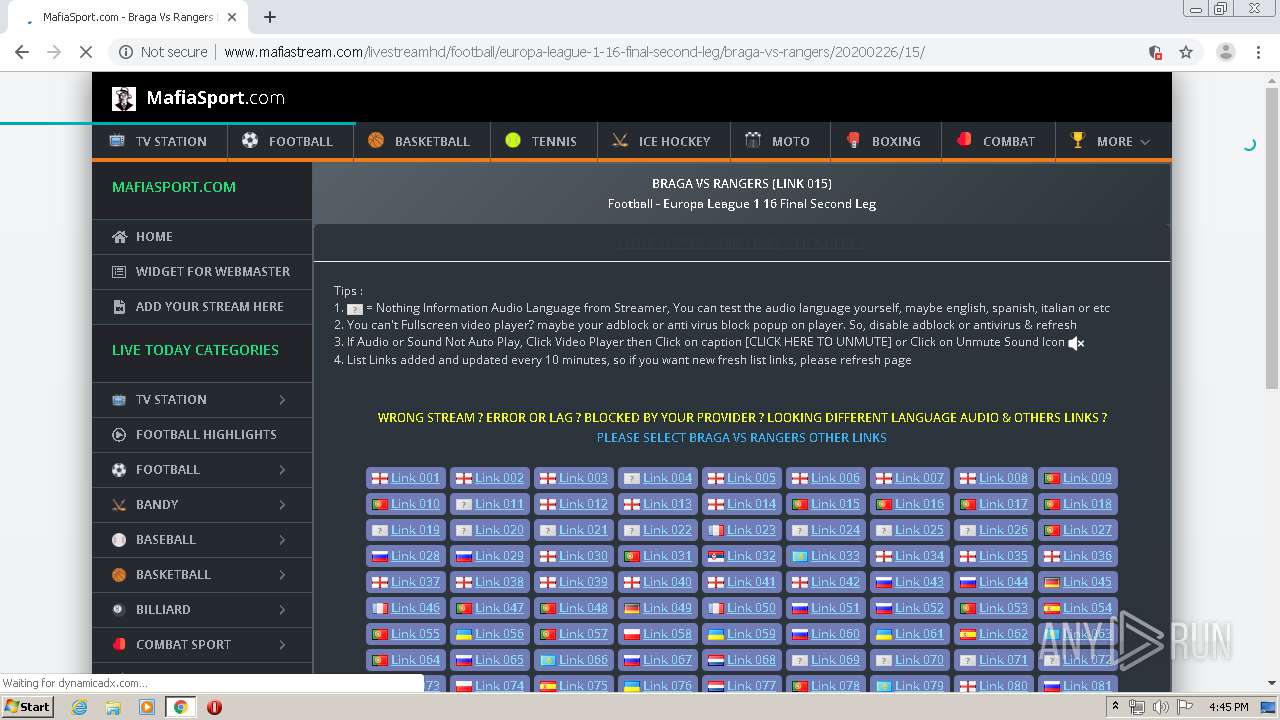Viewport: 1280px width, 720px height.
Task: Open a new browser tab
Action: [x=270, y=17]
